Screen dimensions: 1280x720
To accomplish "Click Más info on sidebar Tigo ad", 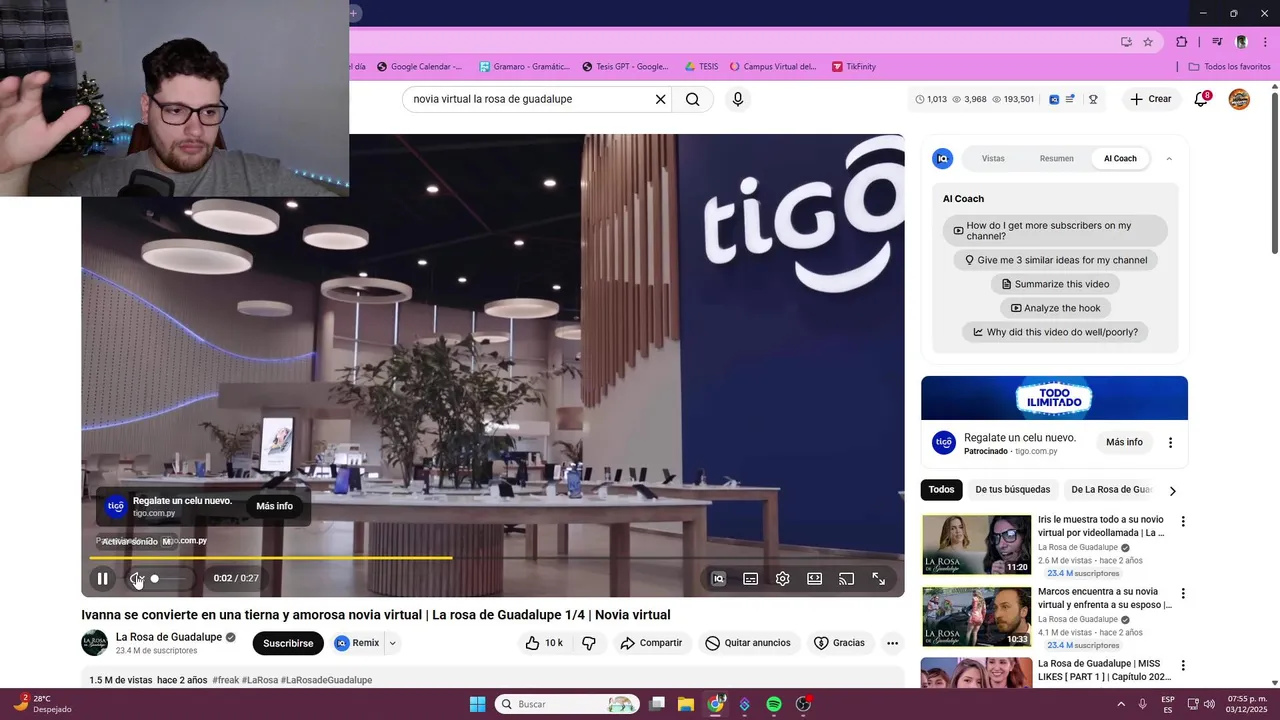I will pos(1124,442).
